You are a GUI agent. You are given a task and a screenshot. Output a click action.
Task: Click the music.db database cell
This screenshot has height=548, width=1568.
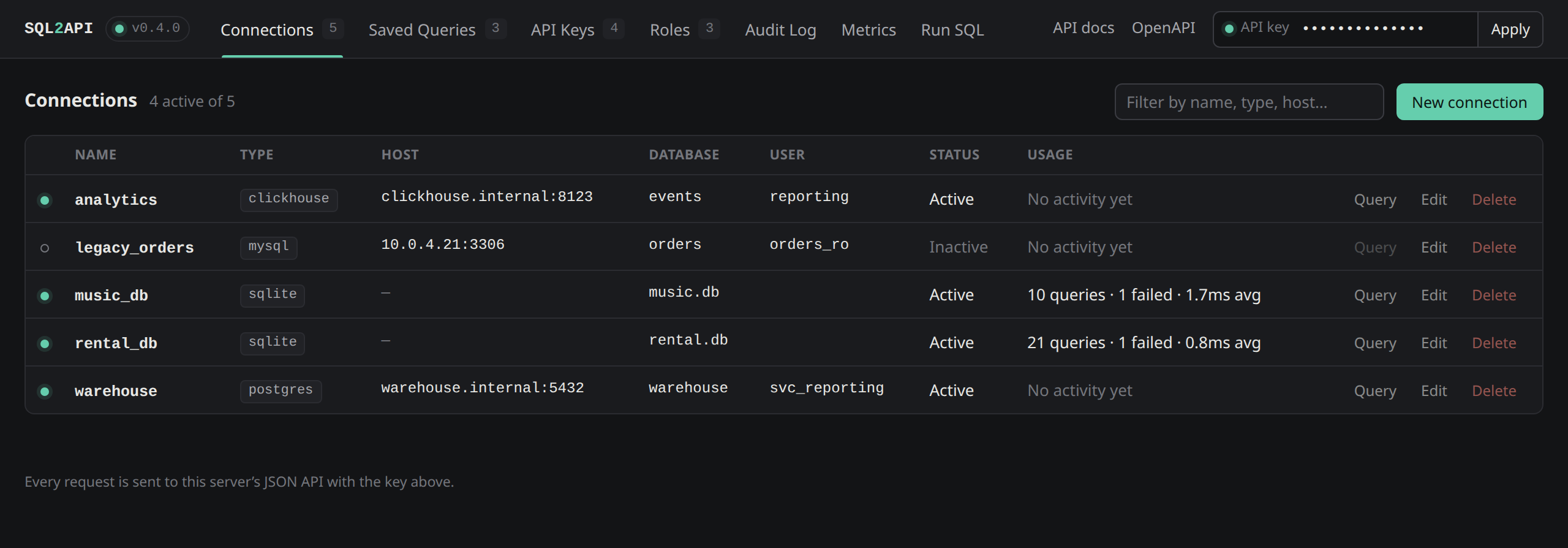(x=684, y=292)
